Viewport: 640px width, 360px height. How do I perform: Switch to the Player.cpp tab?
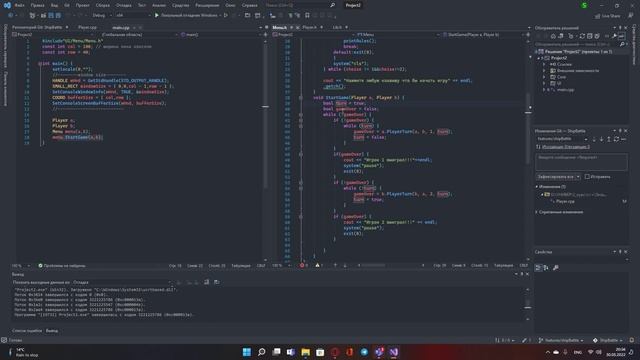coord(87,27)
